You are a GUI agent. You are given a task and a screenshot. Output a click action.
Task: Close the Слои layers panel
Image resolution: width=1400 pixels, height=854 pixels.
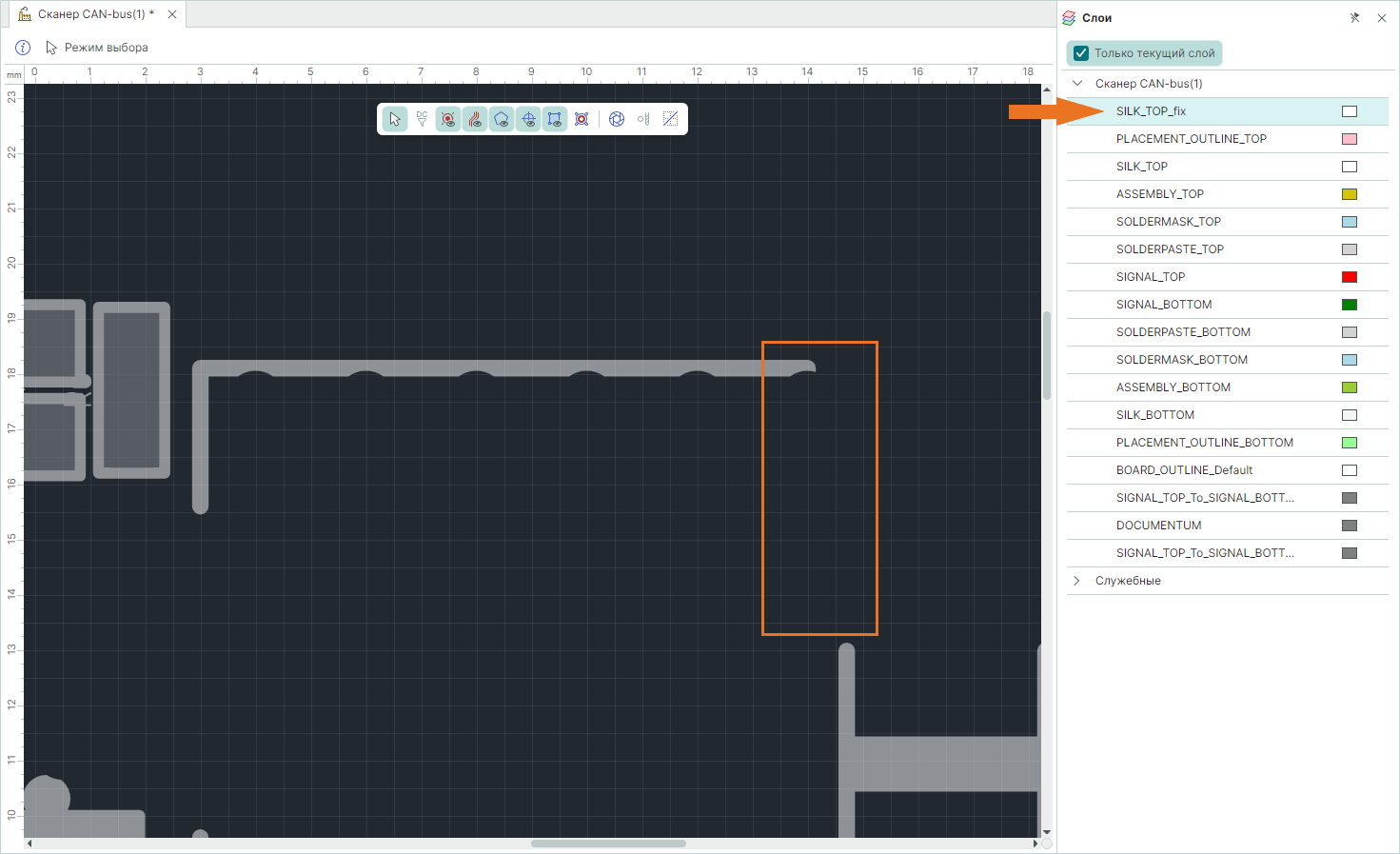tap(1382, 18)
